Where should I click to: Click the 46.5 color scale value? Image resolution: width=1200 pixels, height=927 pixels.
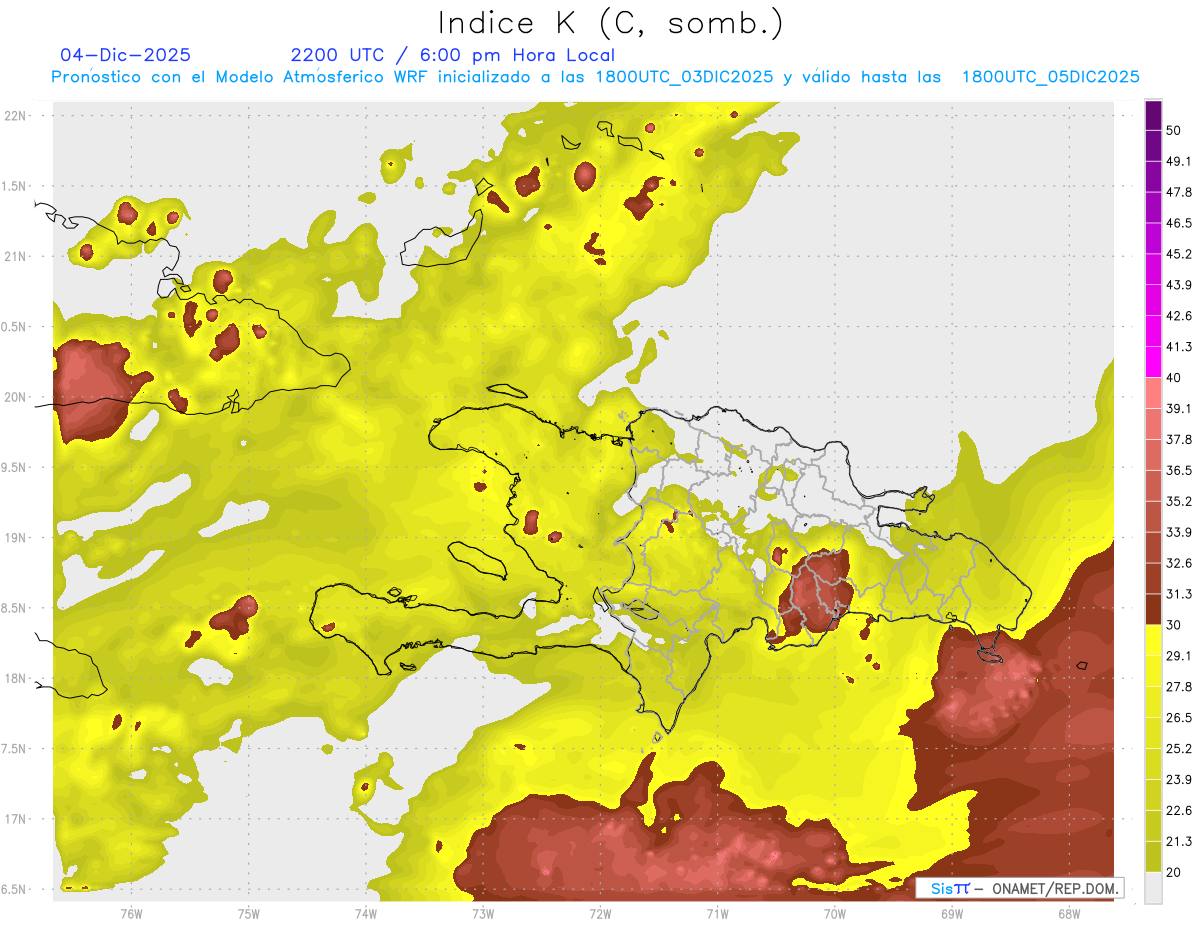click(x=1179, y=223)
